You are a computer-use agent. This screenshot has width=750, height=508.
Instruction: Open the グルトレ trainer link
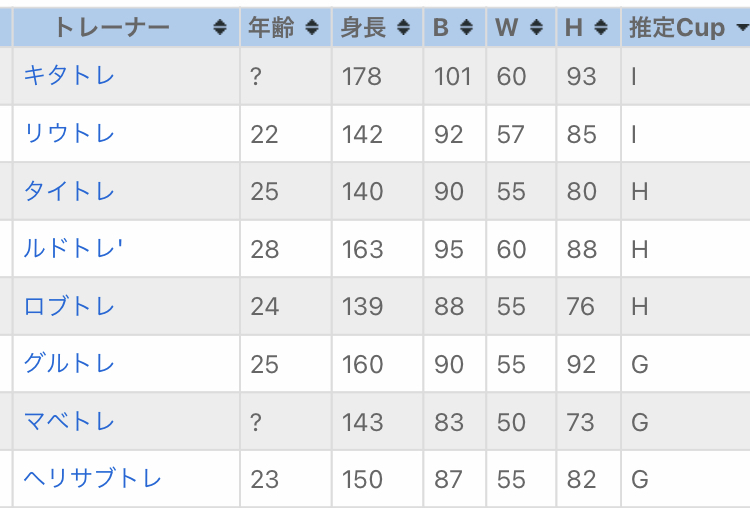click(69, 364)
